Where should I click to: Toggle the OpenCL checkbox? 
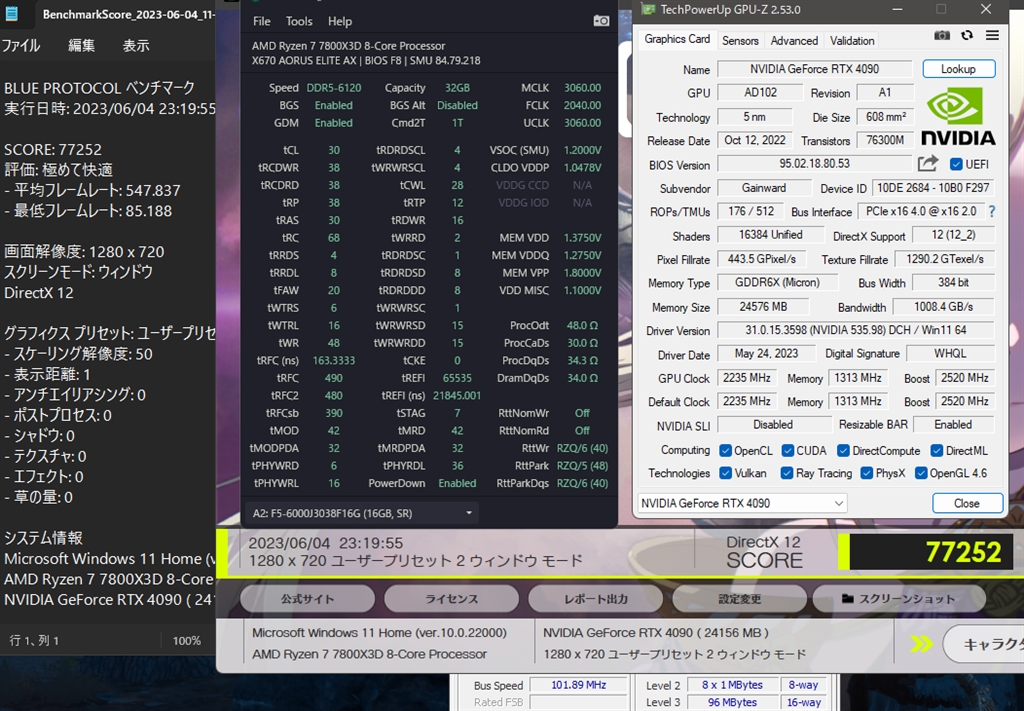725,450
